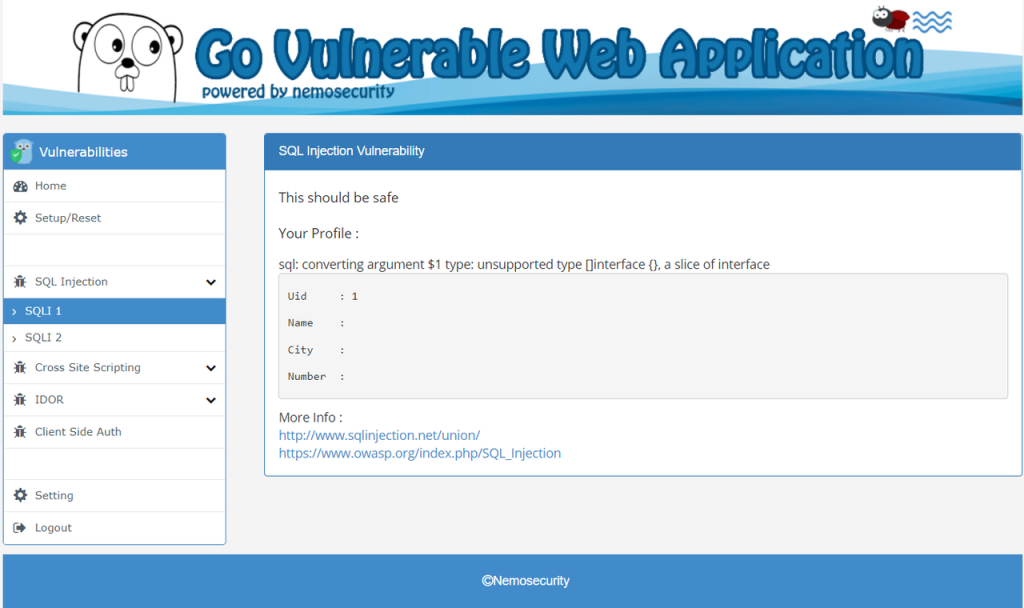Open the IDOR menu entry
Screen dimensions: 1024x608
(x=114, y=400)
